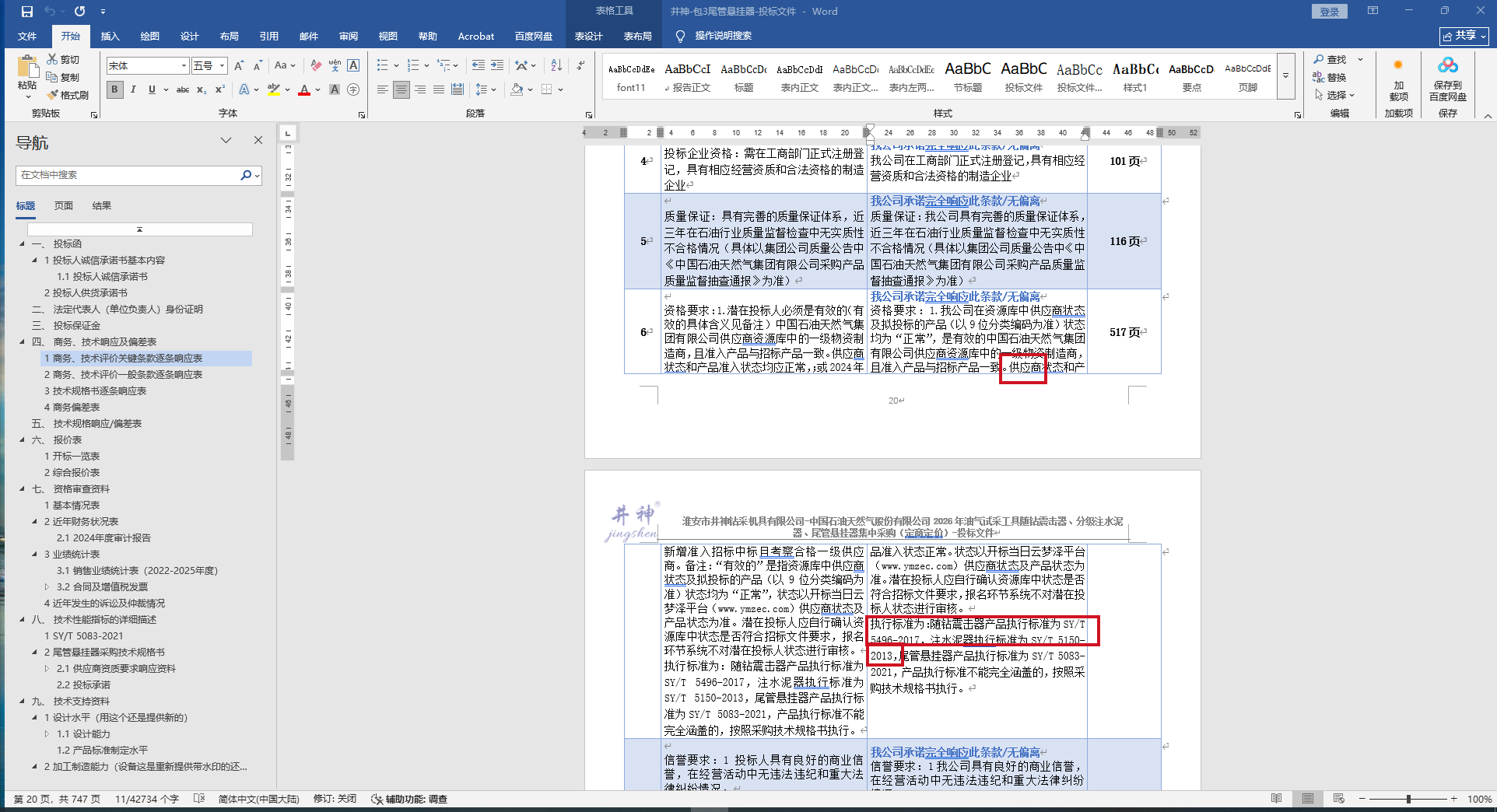The width and height of the screenshot is (1497, 812).
Task: Toggle underline formatting
Action: point(152,89)
